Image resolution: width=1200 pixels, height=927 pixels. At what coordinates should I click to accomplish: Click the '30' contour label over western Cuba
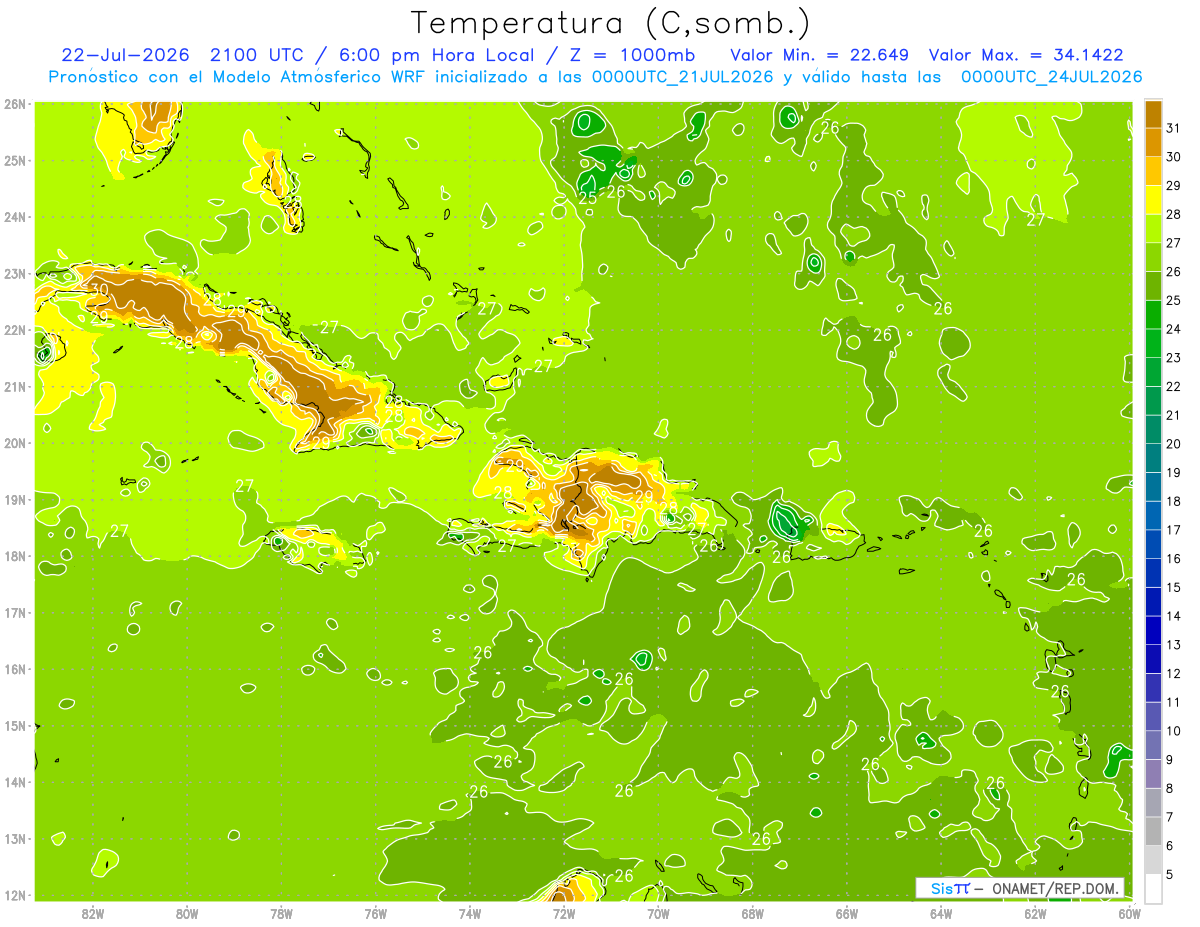[x=98, y=290]
